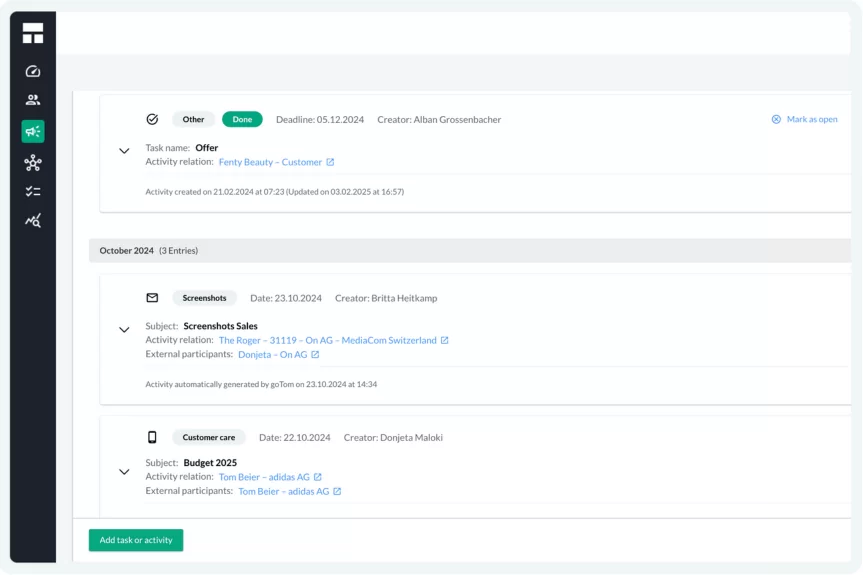The height and width of the screenshot is (575, 863).
Task: Click the goTom logo icon in sidebar
Action: (x=33, y=33)
